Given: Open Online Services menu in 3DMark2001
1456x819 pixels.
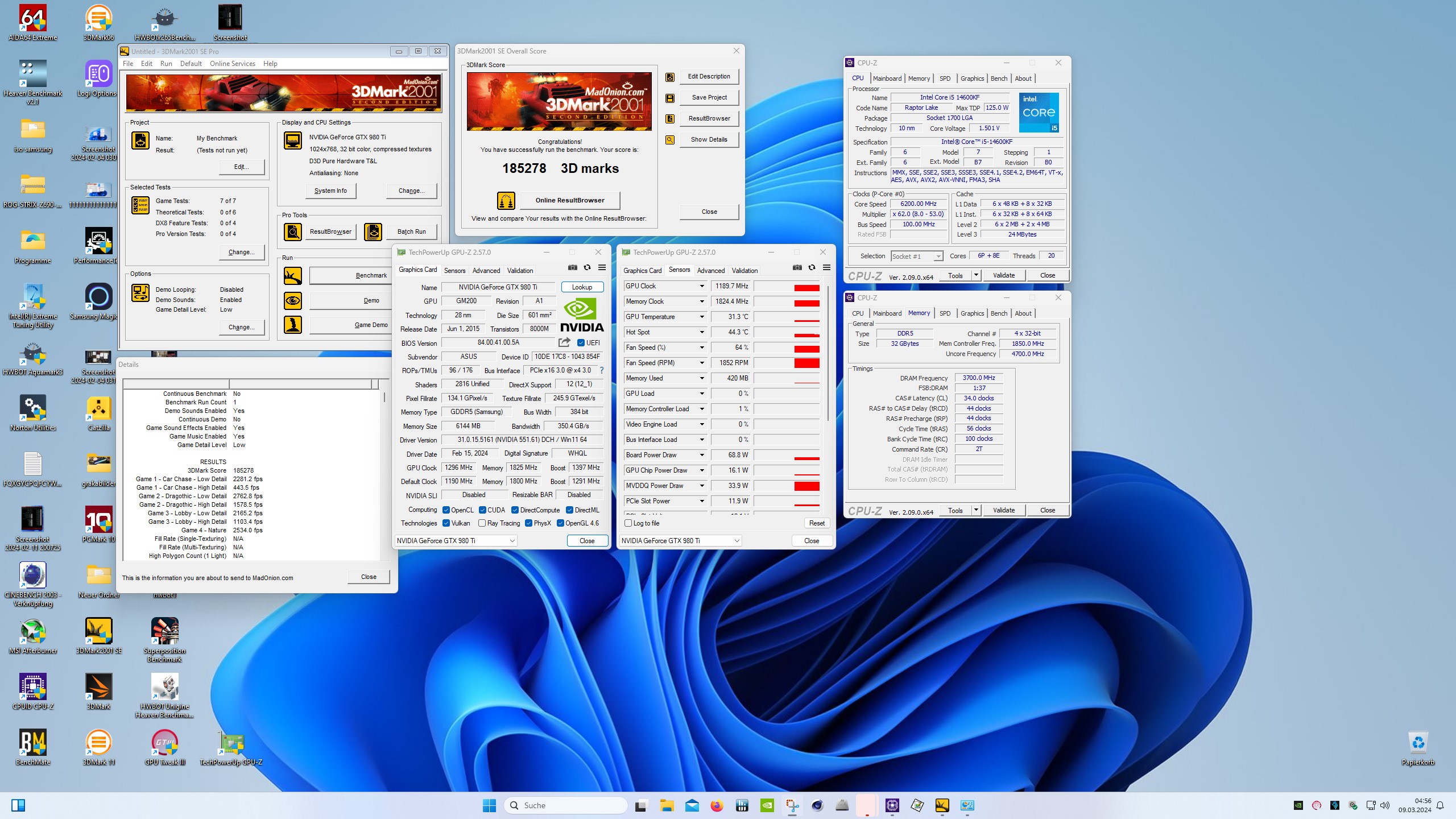Looking at the screenshot, I should [x=232, y=64].
